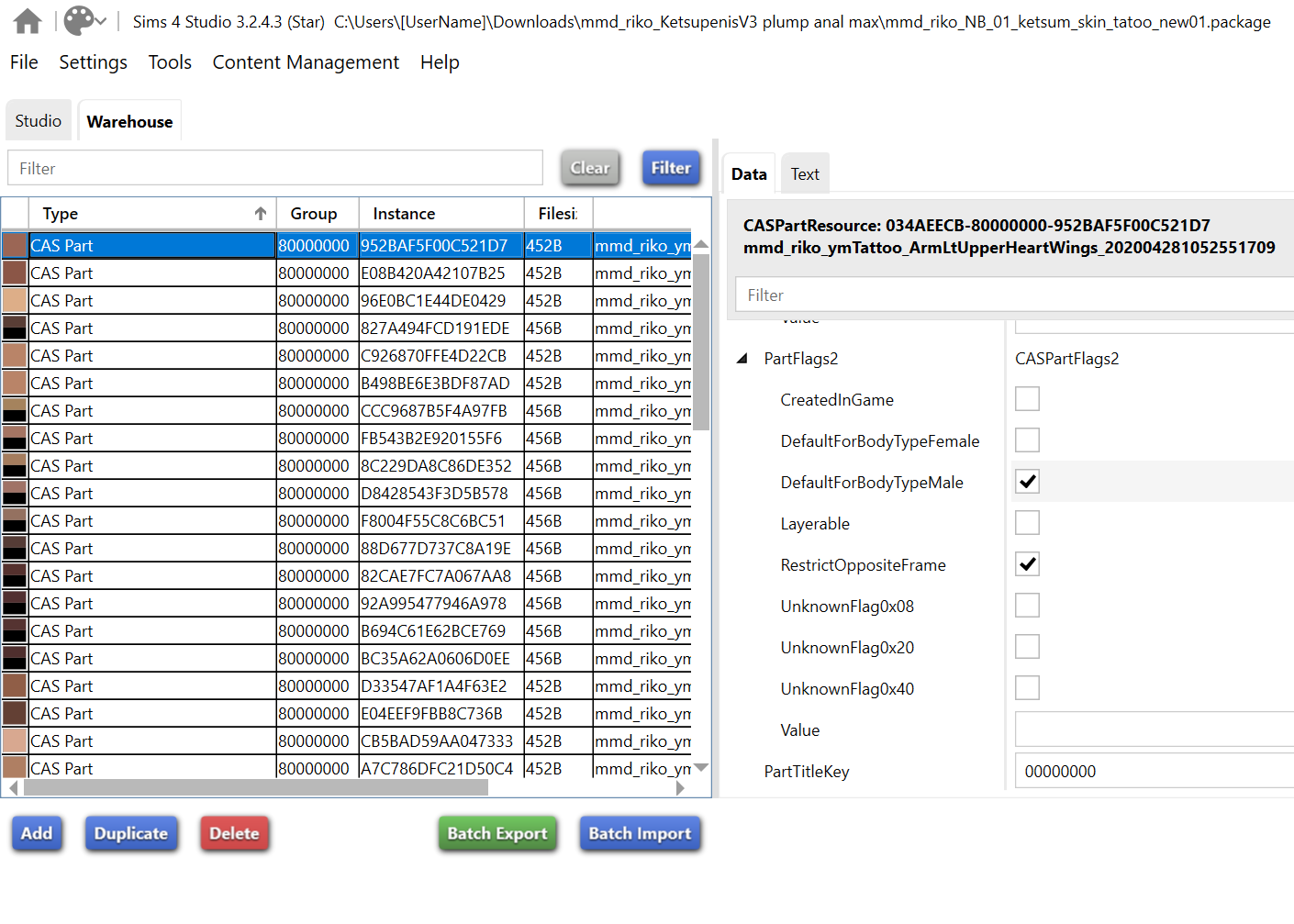Click the swatch thumbnail for 96E0BC1E44DE0429
The height and width of the screenshot is (924, 1294).
15,300
